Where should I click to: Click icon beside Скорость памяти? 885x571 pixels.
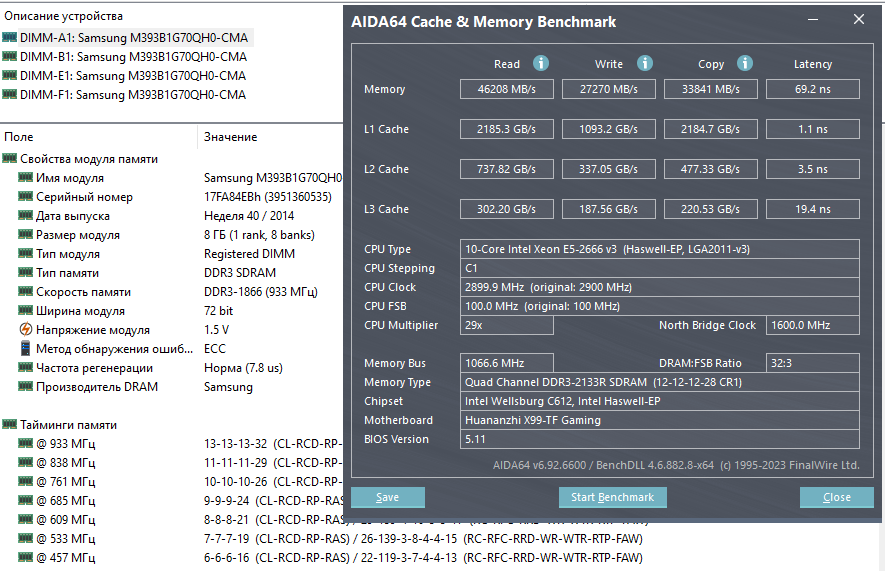coord(25,292)
